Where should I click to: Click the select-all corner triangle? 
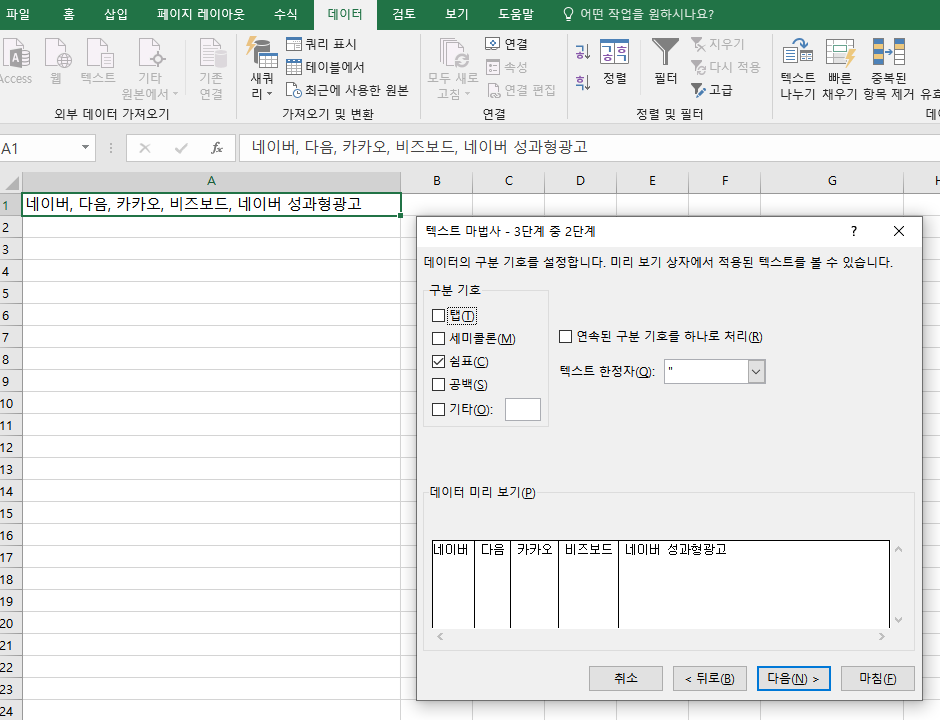tap(11, 182)
